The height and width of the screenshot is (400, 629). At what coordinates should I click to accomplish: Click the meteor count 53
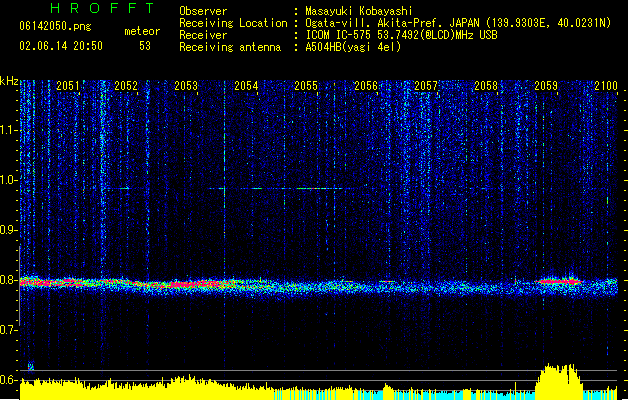click(x=145, y=46)
